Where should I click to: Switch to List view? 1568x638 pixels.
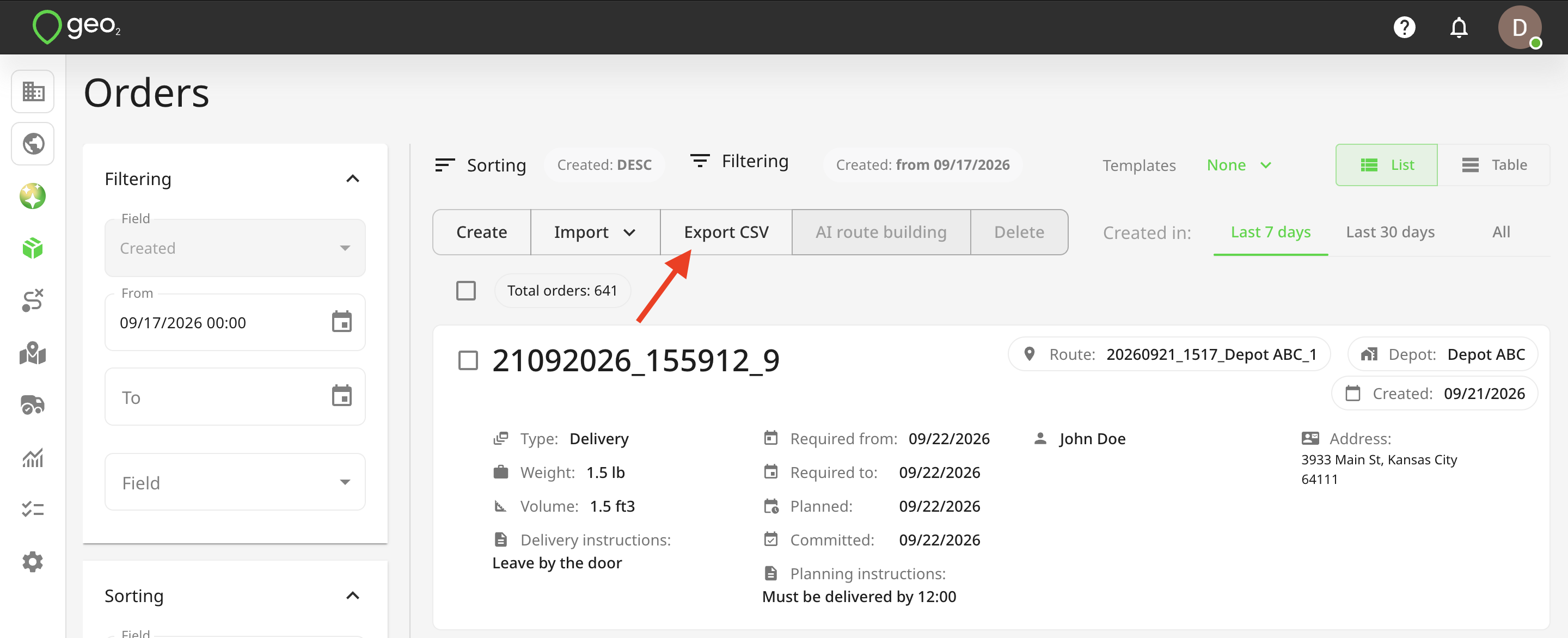(1386, 165)
